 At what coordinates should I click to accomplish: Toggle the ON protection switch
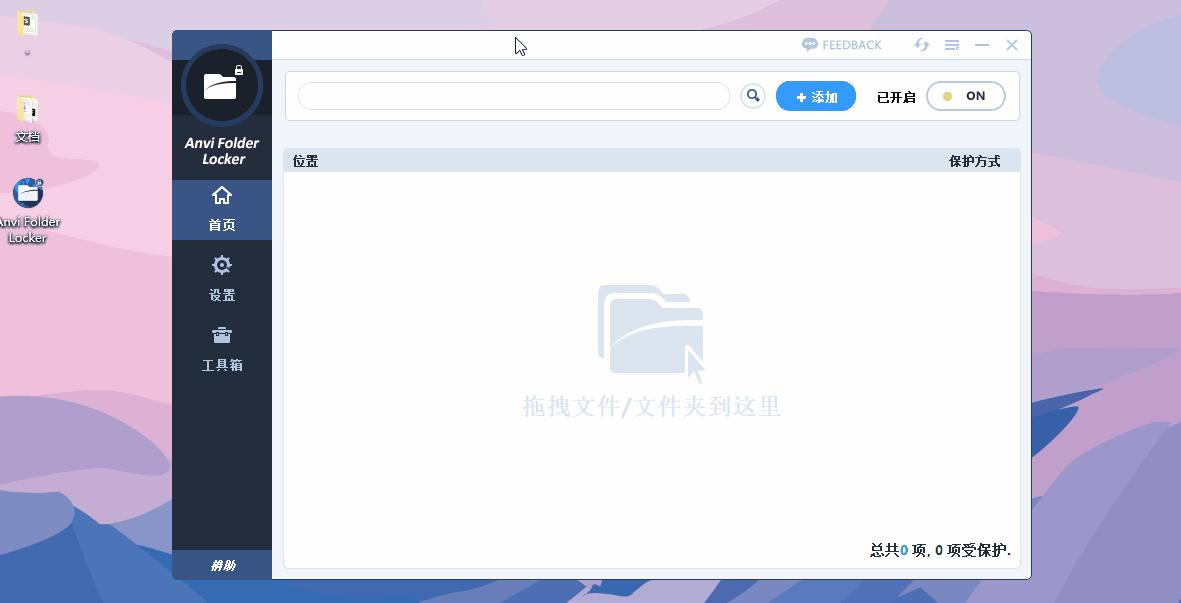966,96
